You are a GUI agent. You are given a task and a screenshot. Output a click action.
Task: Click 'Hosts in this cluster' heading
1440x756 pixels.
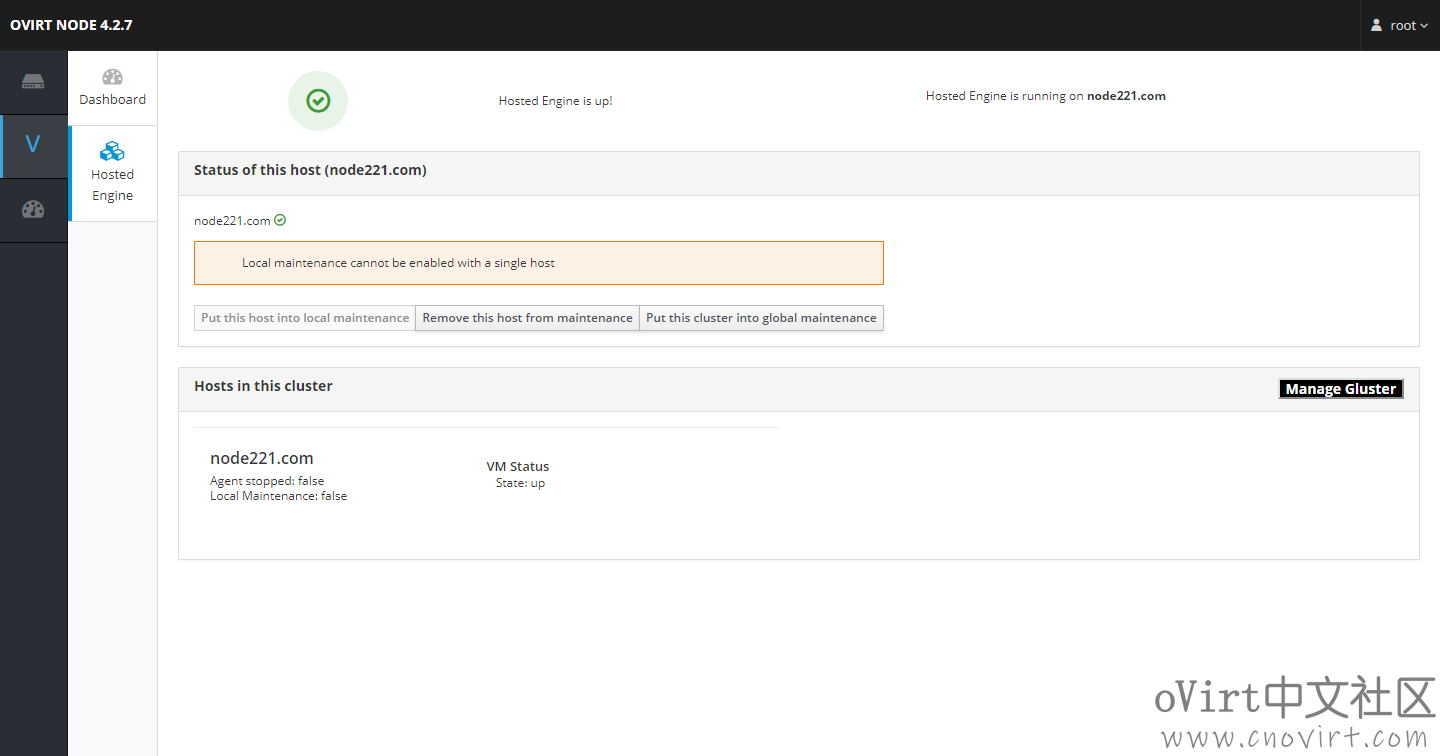pyautogui.click(x=263, y=386)
